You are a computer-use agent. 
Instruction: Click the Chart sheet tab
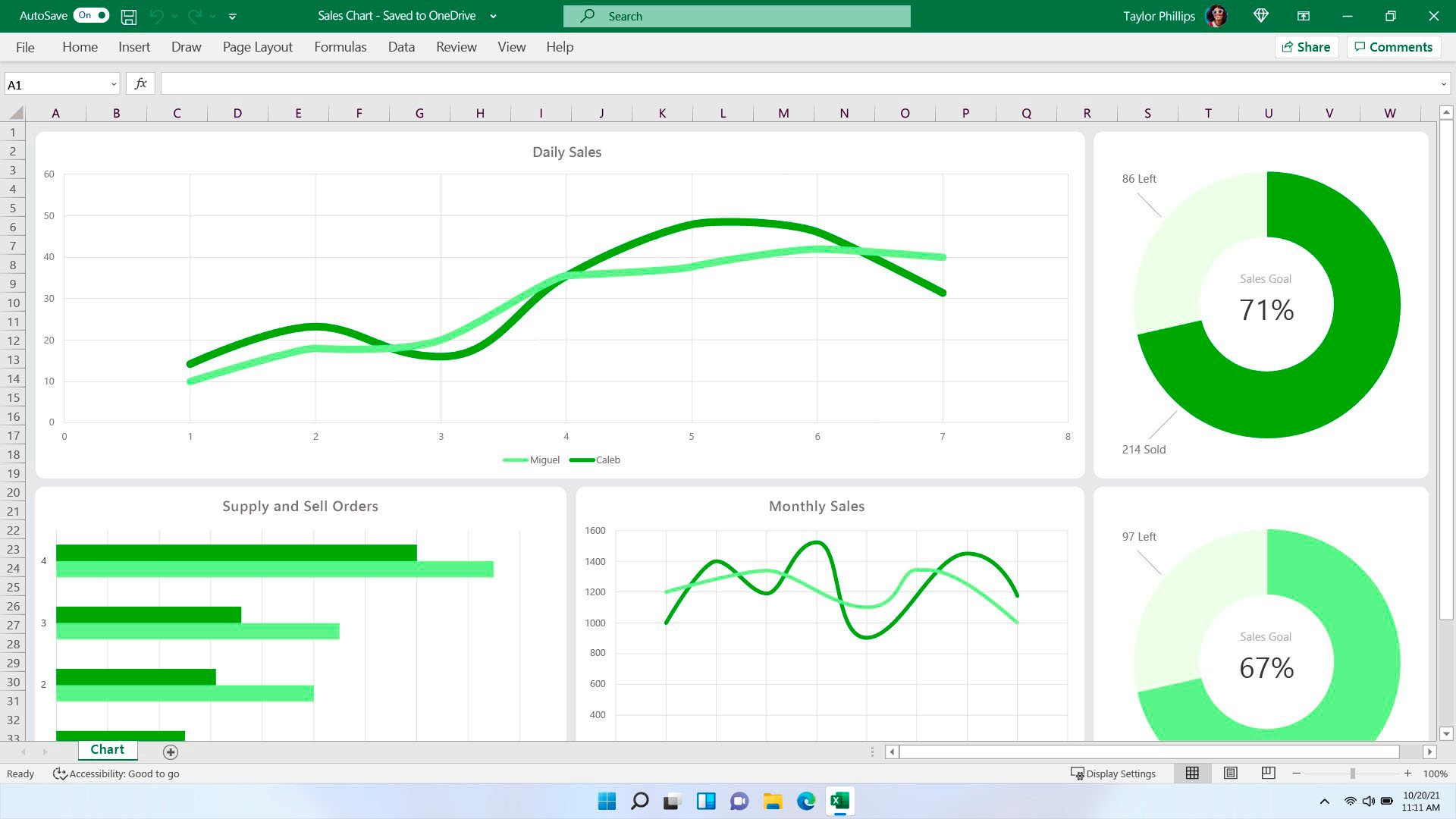coord(107,750)
